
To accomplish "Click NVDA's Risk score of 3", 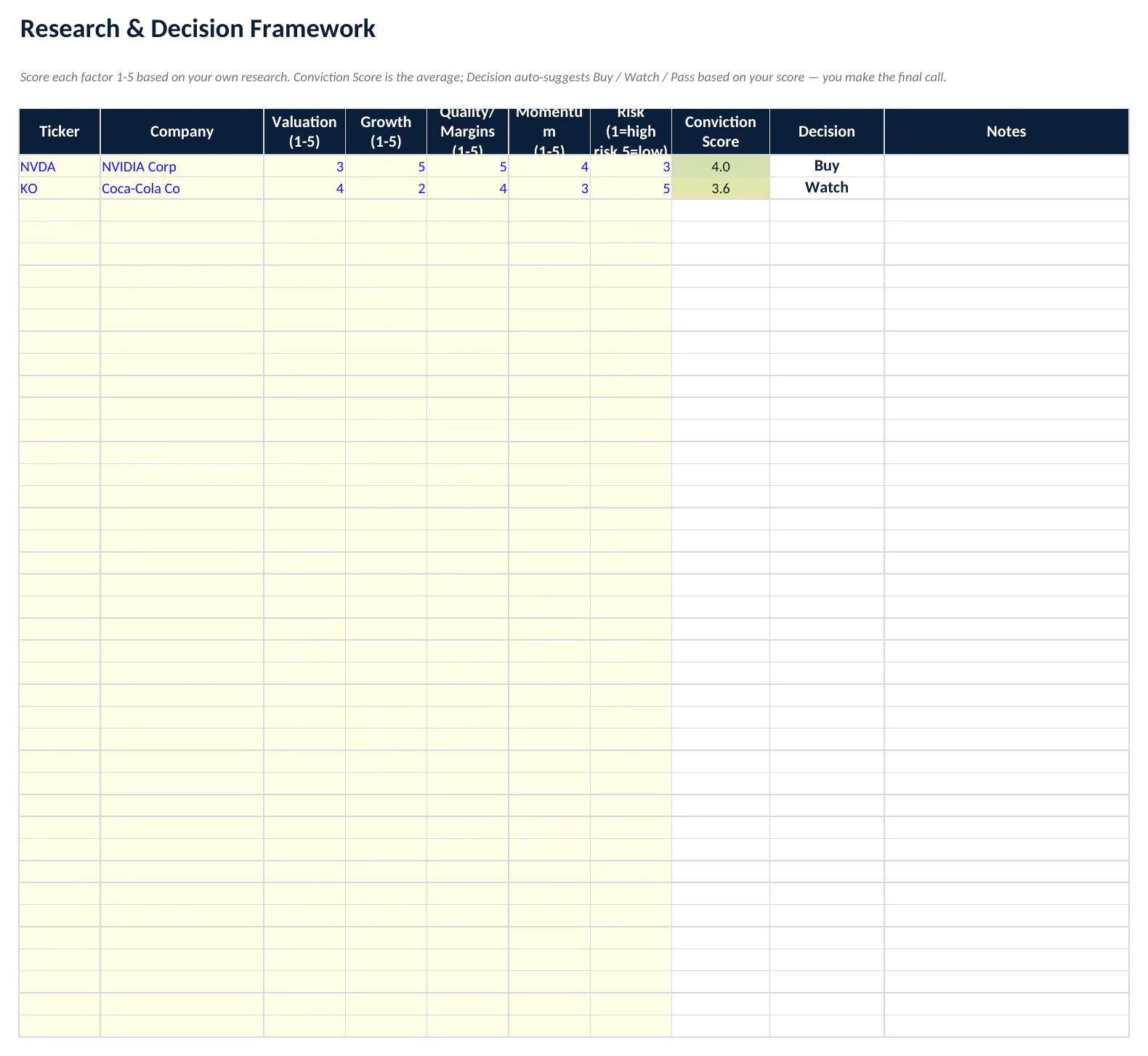I will pyautogui.click(x=631, y=166).
